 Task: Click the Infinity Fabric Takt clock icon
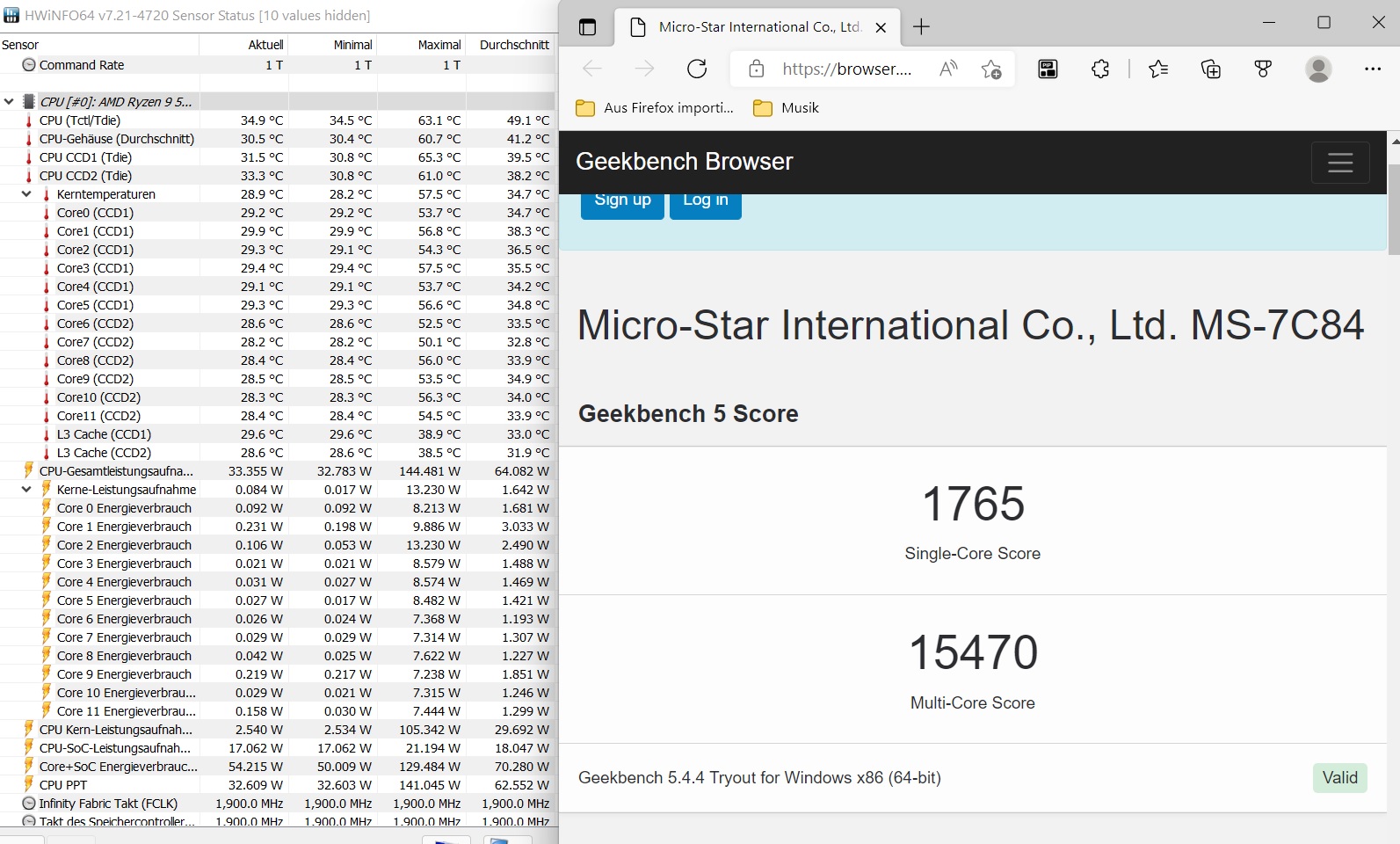click(x=29, y=804)
